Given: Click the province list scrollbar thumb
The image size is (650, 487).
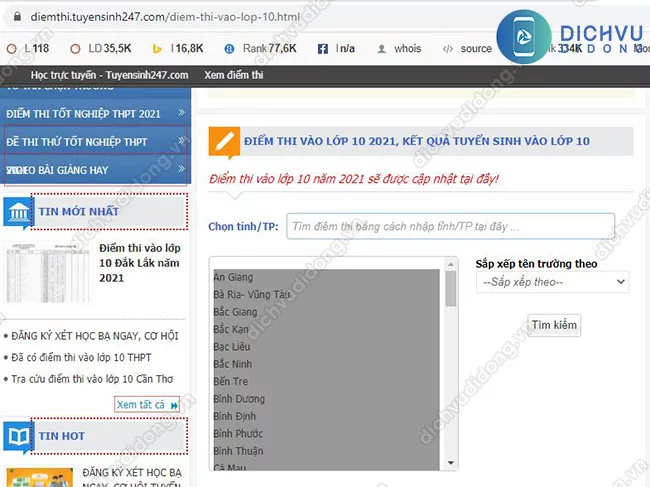Looking at the screenshot, I should (451, 288).
